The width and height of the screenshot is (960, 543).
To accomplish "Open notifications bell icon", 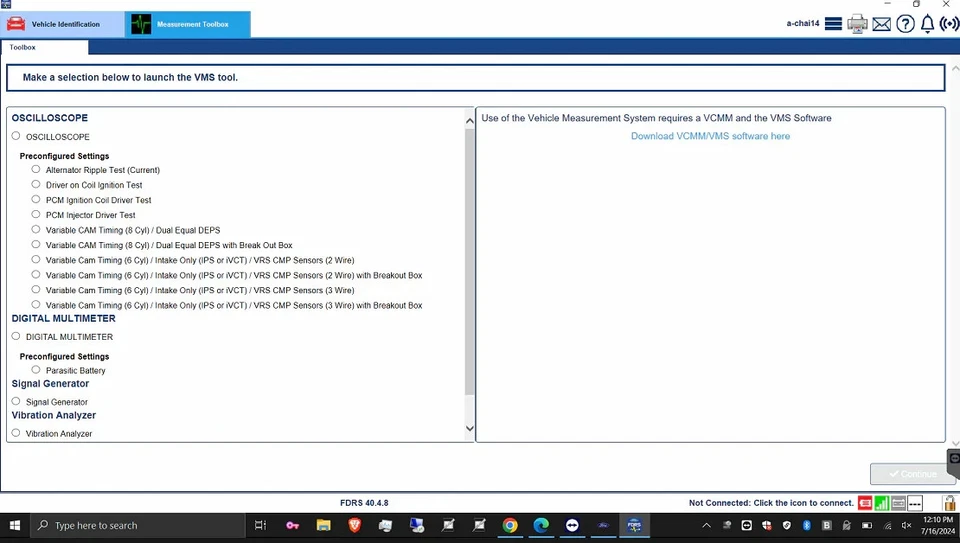I will click(928, 24).
